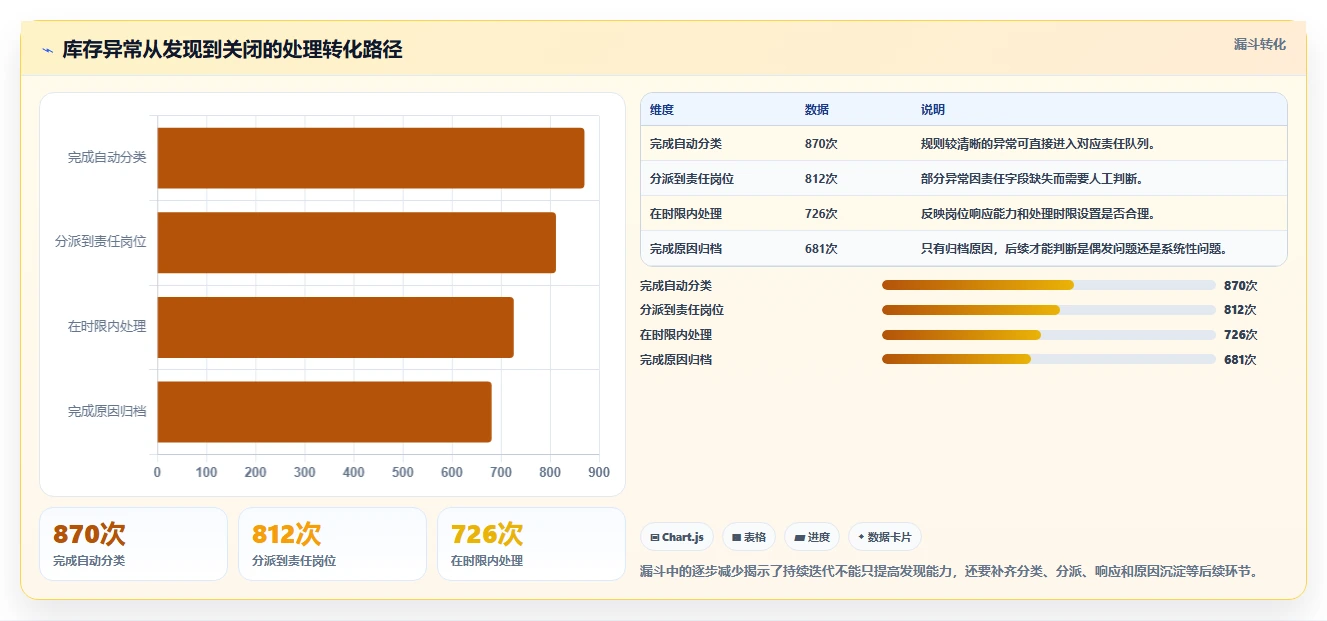Click the x-axis tick 900
1327x621 pixels.
click(599, 473)
